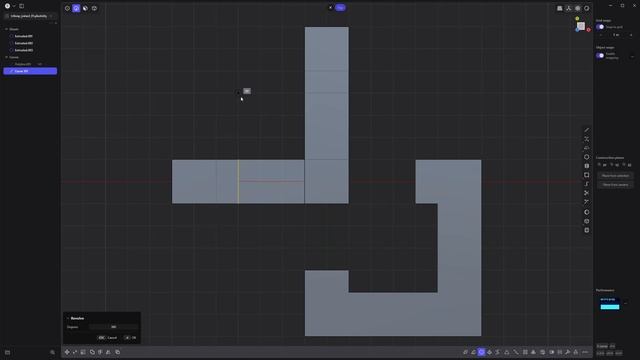This screenshot has width=640, height=360.
Task: Toggle the axes-style icon in viewport display options
Action: [x=569, y=8]
